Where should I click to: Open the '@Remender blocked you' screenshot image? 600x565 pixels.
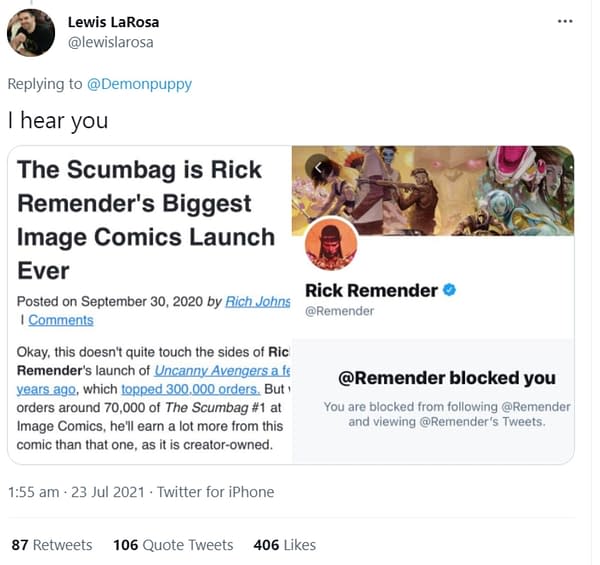(433, 305)
